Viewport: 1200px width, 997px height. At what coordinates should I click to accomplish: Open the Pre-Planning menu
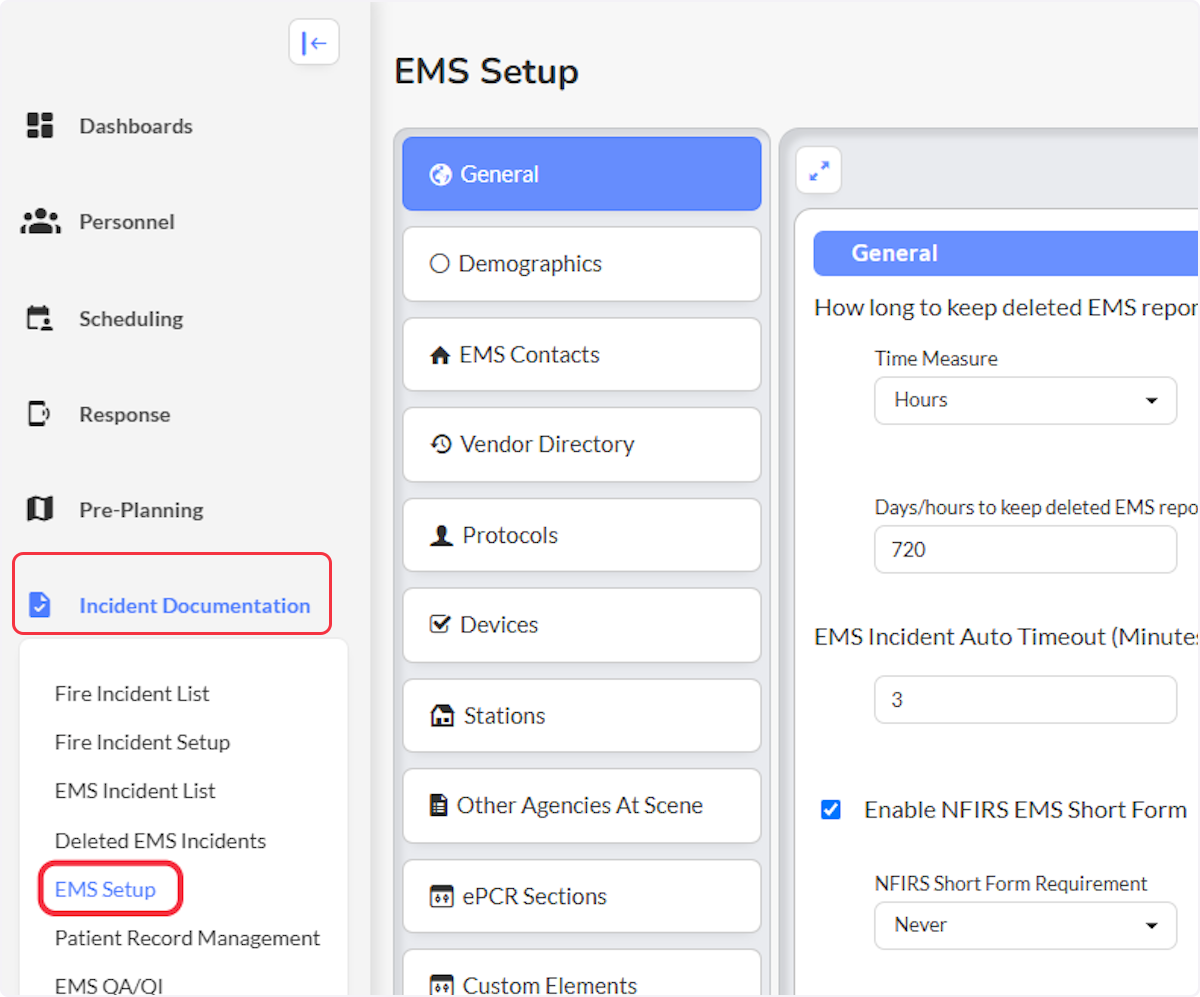(141, 510)
